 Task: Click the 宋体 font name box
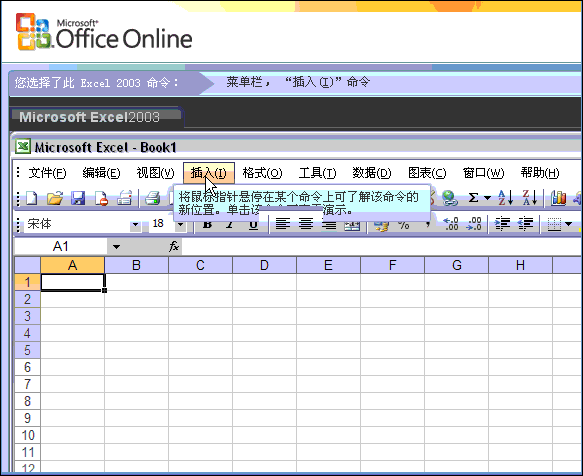[77, 224]
